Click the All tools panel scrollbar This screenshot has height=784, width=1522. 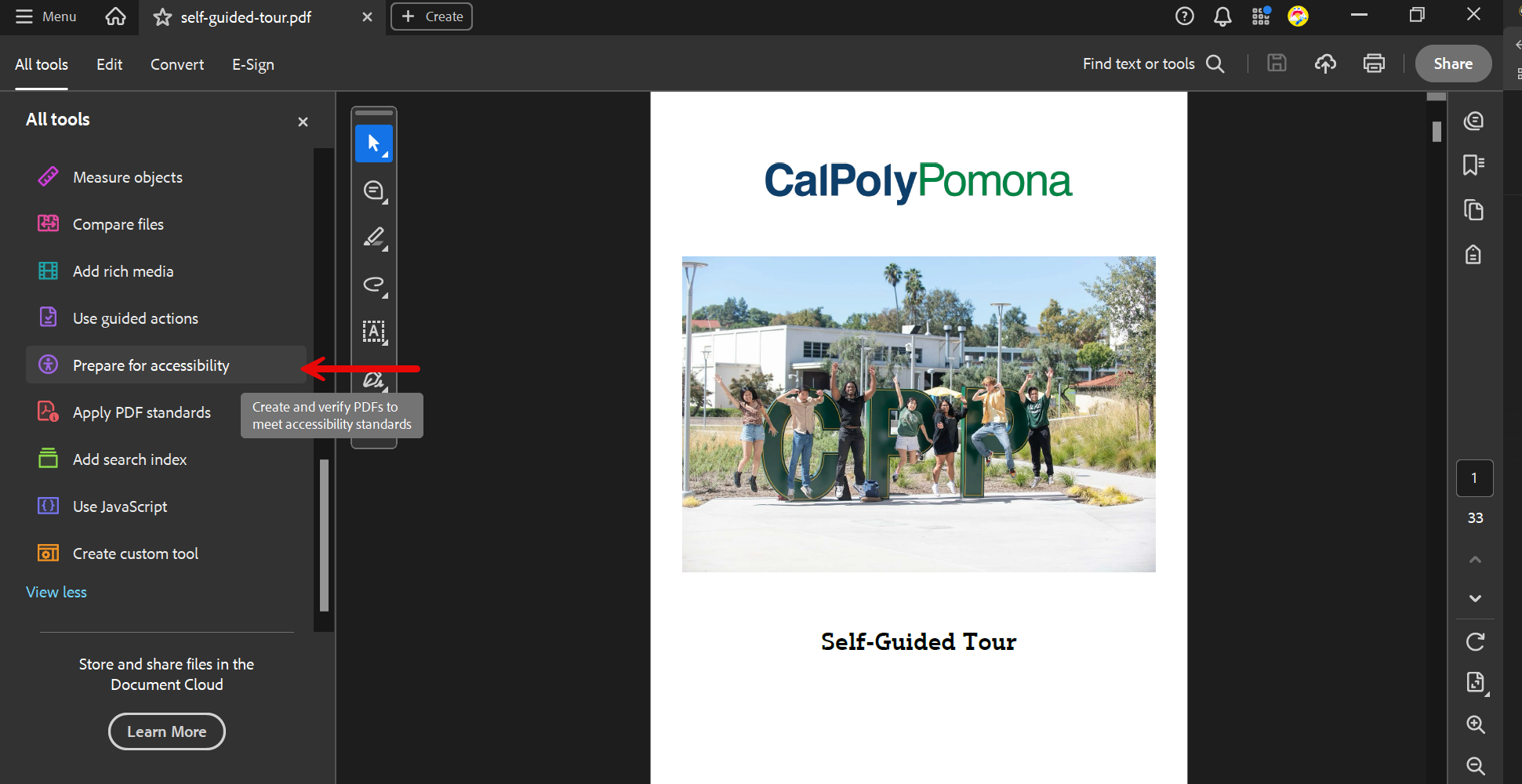pyautogui.click(x=324, y=535)
